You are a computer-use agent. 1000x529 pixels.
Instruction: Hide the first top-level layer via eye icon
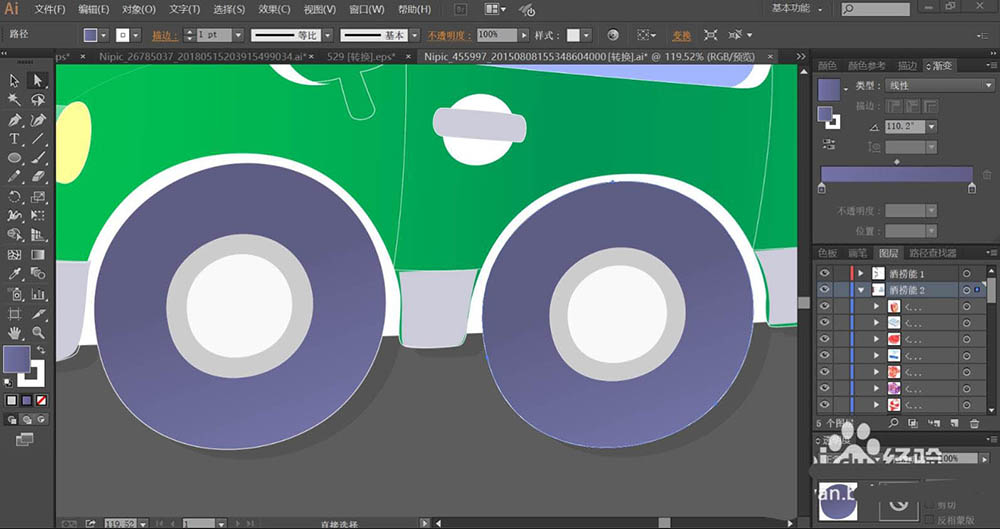click(824, 273)
